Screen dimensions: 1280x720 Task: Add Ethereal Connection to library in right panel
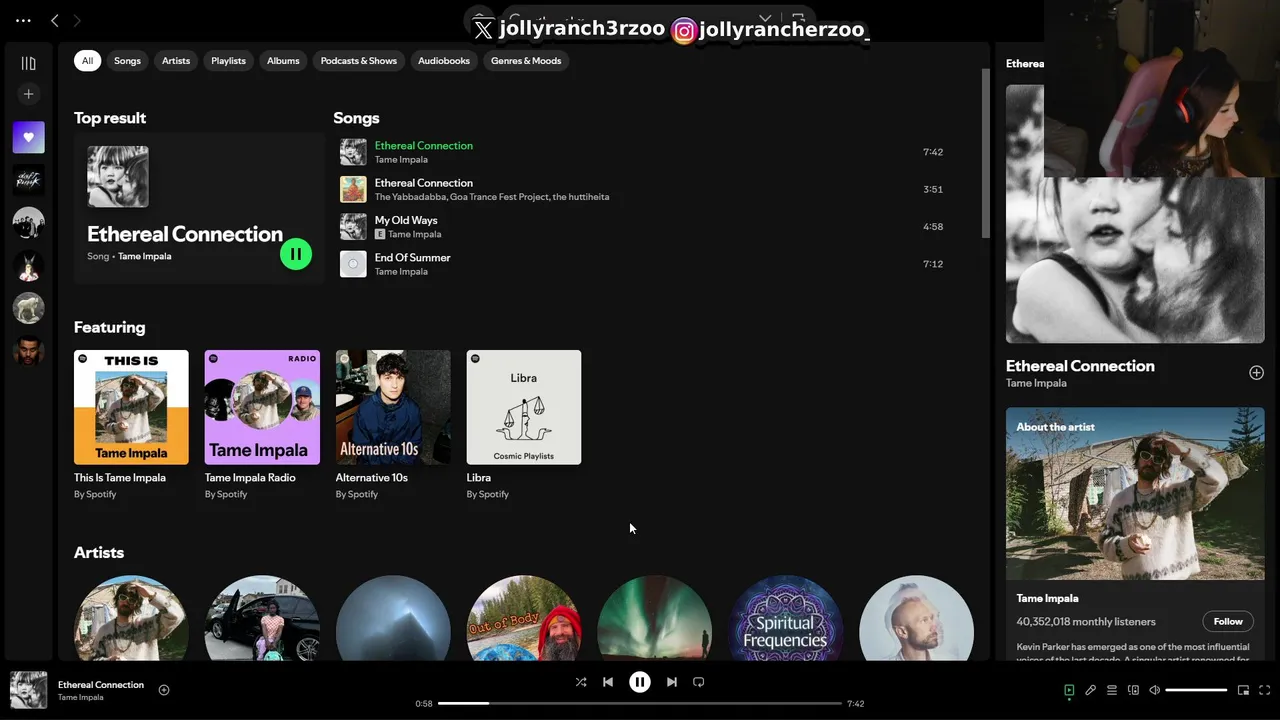[1256, 372]
